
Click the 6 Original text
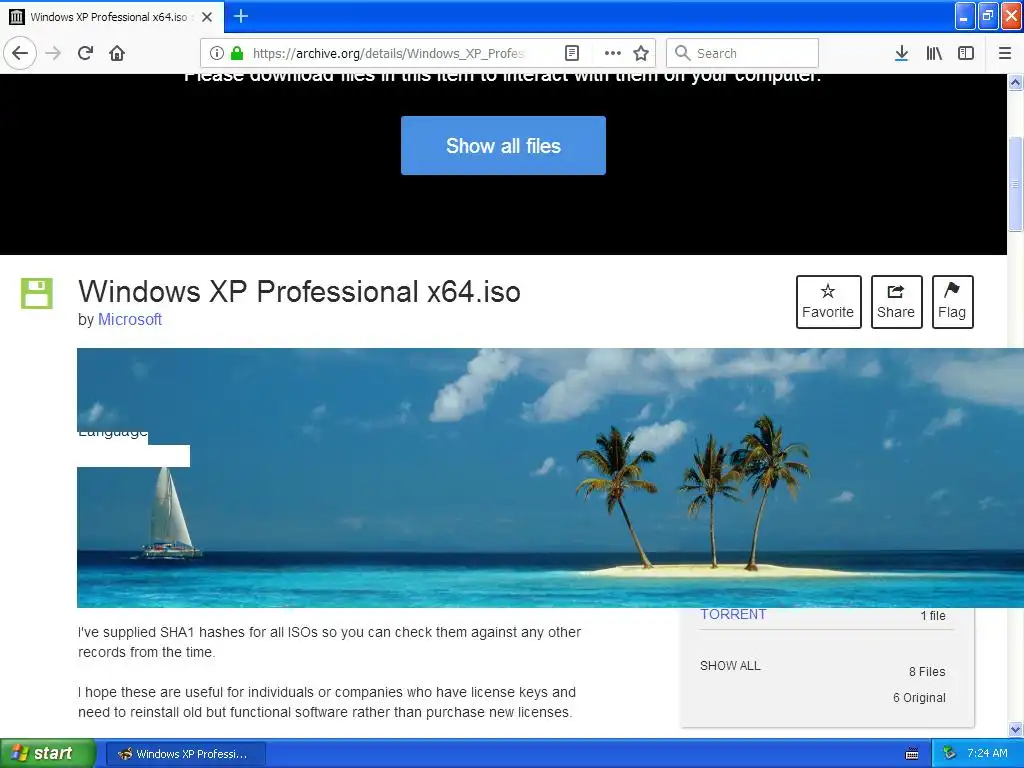[x=919, y=697]
